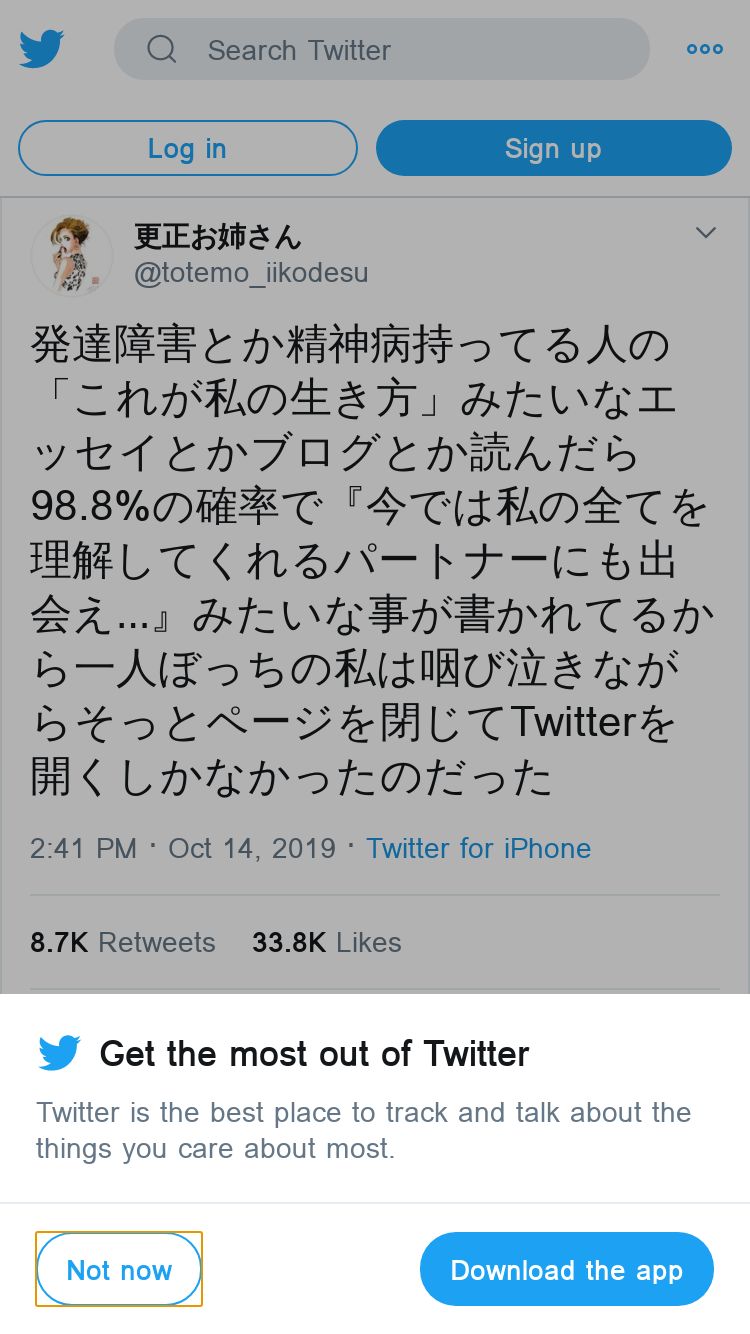Tap the Download the app button
This screenshot has width=750, height=1334.
(x=566, y=1269)
